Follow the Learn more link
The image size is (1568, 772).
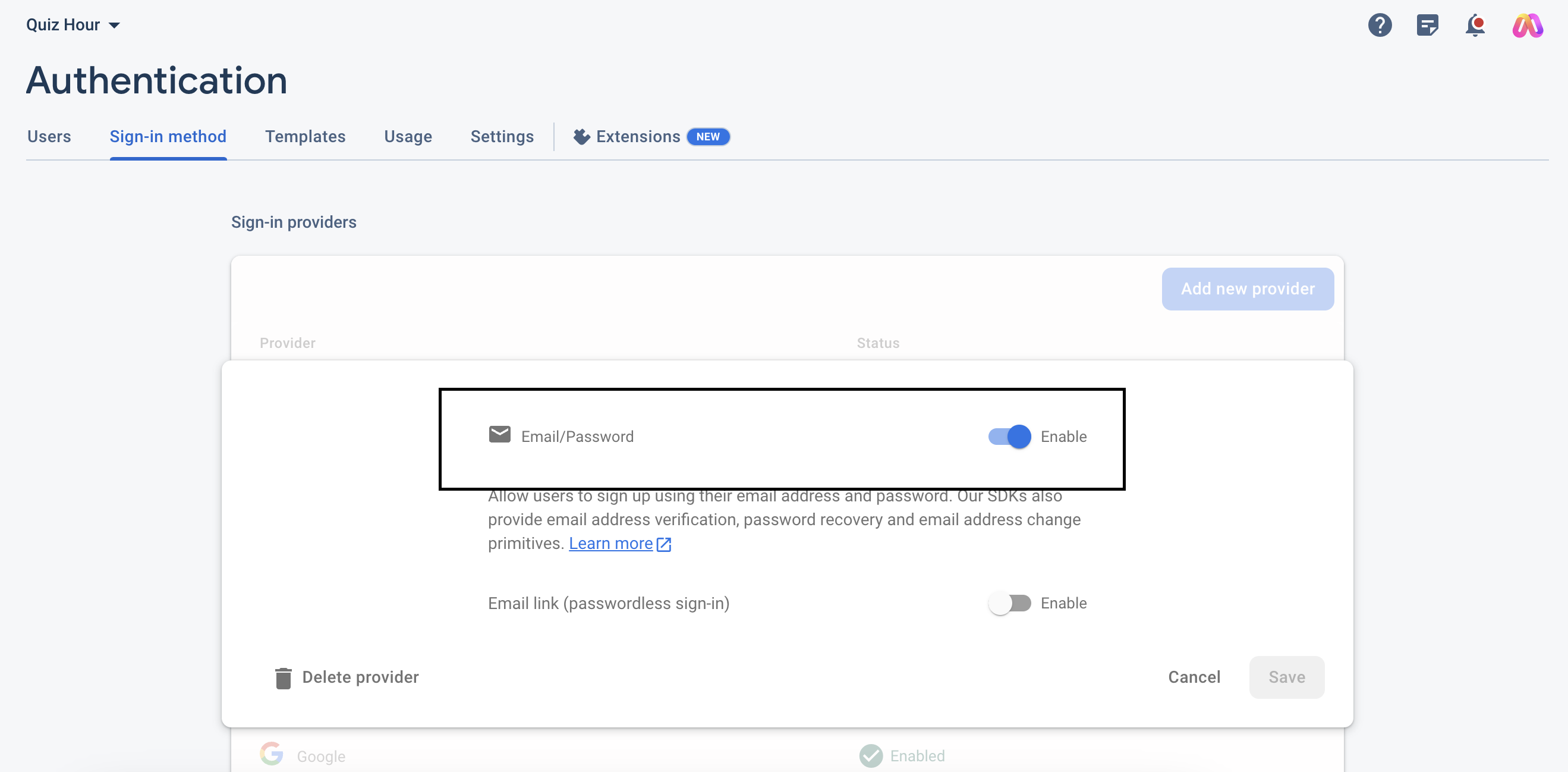(x=610, y=544)
